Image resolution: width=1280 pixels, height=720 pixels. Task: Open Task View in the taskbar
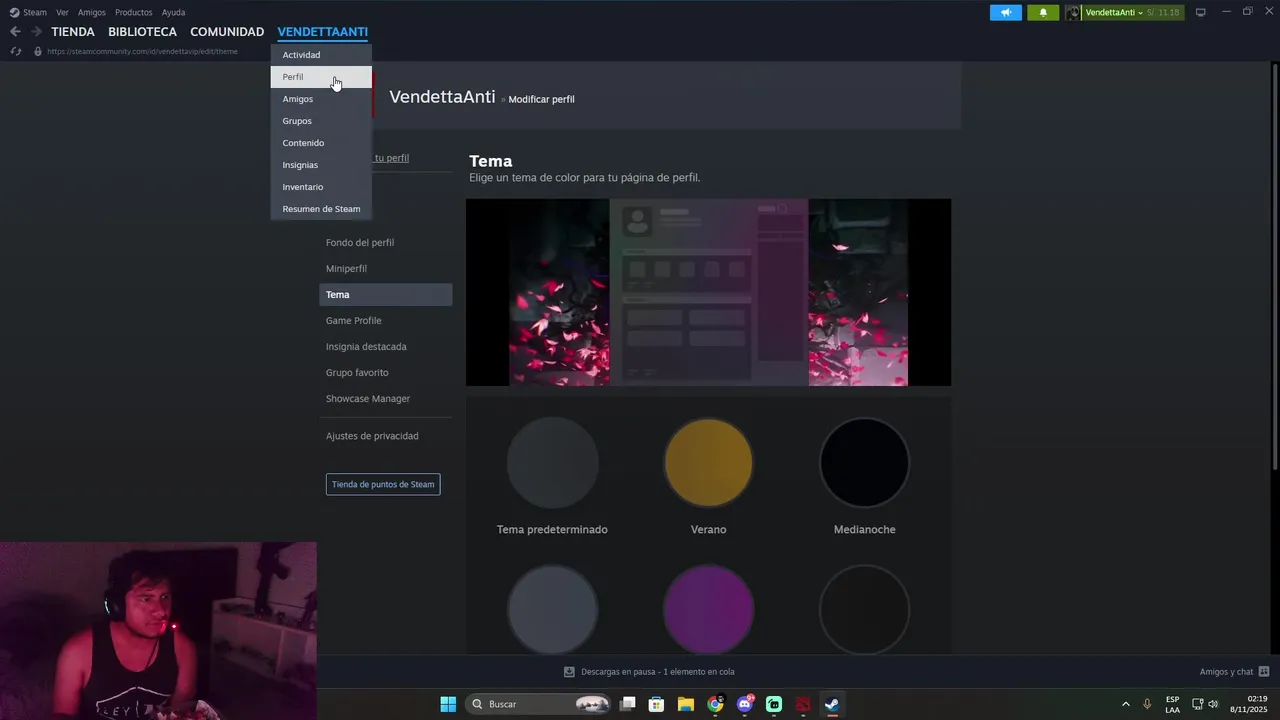[628, 704]
